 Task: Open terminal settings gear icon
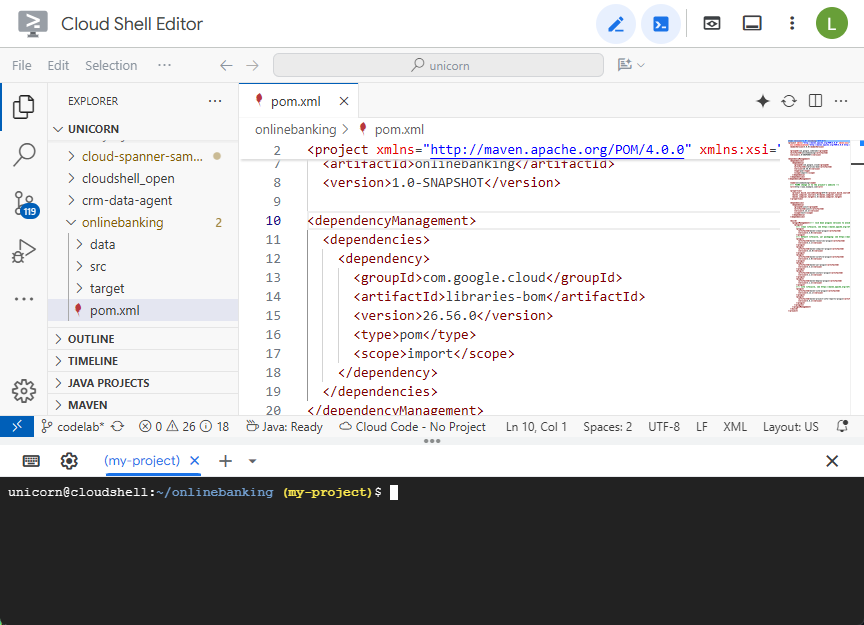coord(69,461)
